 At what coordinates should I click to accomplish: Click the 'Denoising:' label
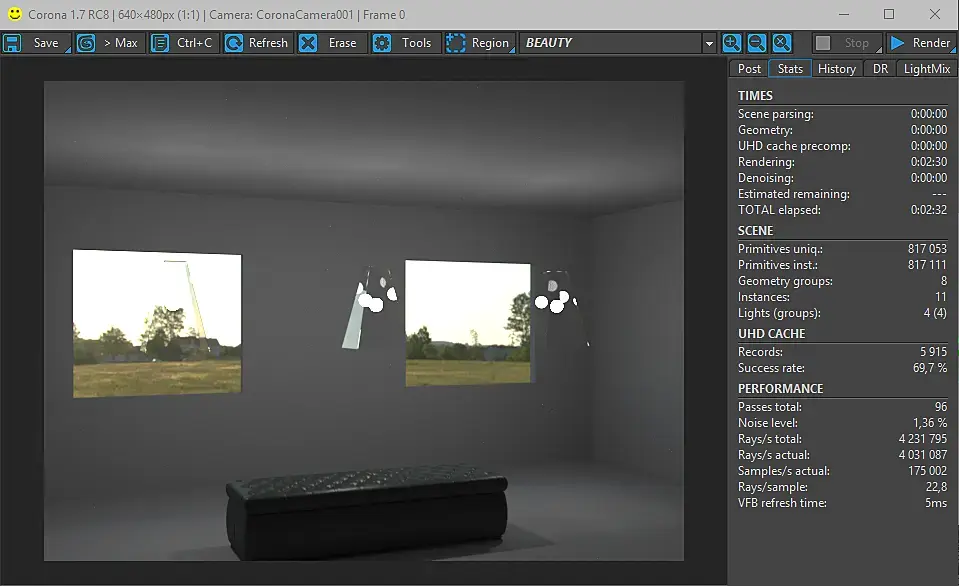point(766,177)
